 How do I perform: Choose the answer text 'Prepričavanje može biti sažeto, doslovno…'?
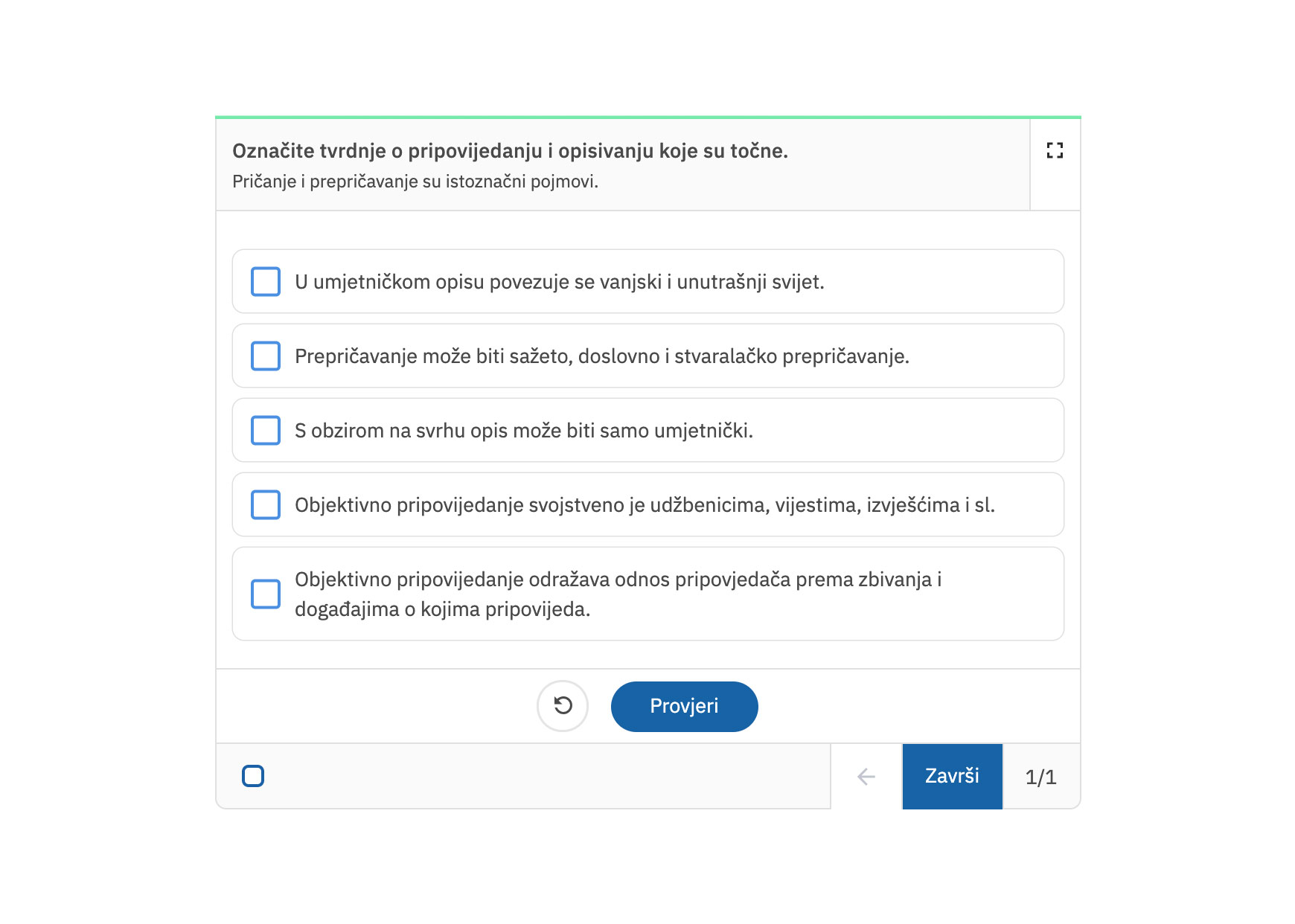601,356
